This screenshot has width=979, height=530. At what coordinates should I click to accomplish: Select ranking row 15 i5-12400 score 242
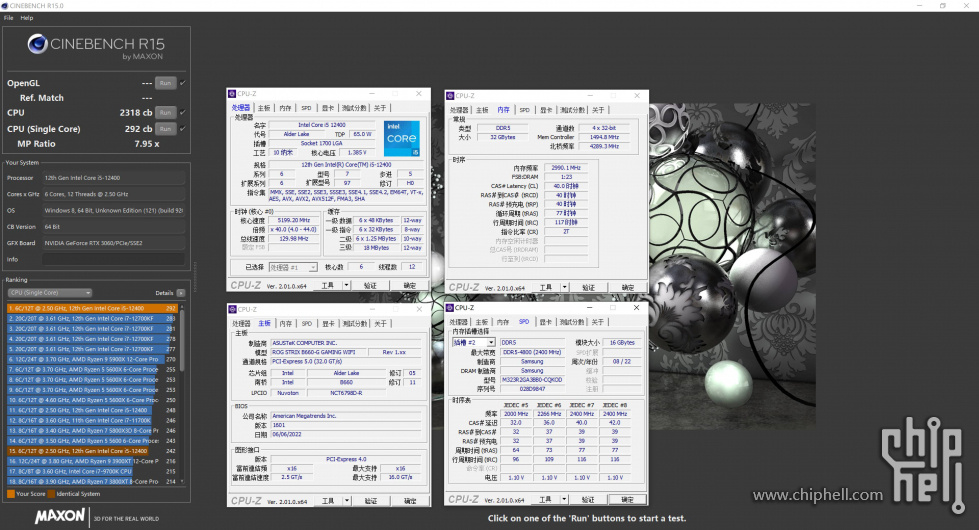(x=92, y=451)
